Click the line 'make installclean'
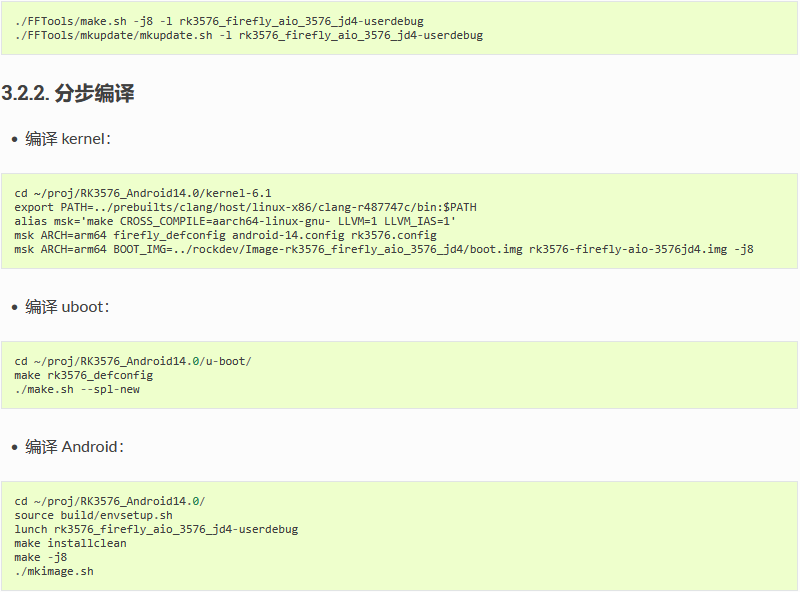The height and width of the screenshot is (592, 800). pyautogui.click(x=70, y=544)
